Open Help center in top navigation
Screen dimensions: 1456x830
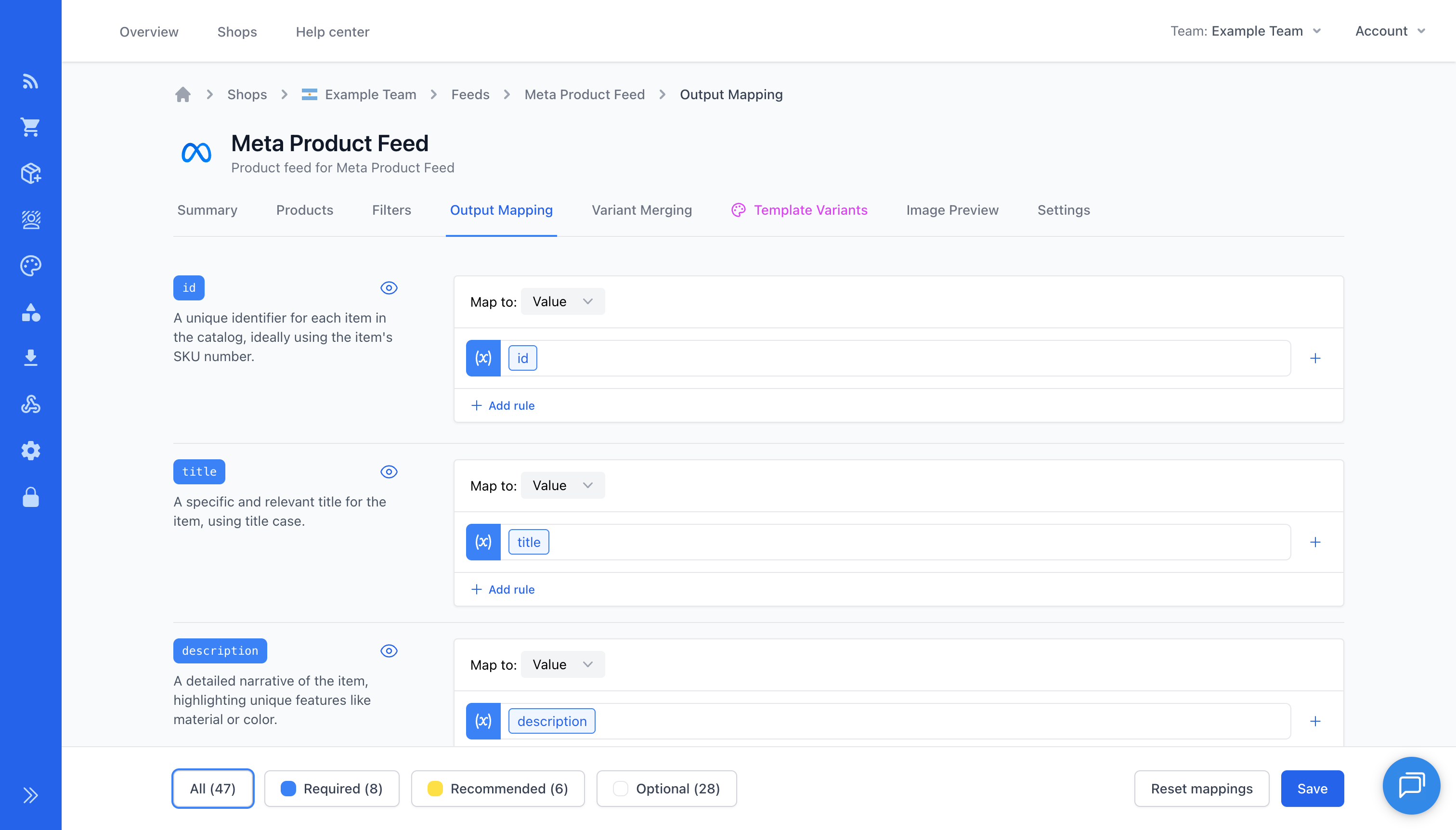click(332, 31)
